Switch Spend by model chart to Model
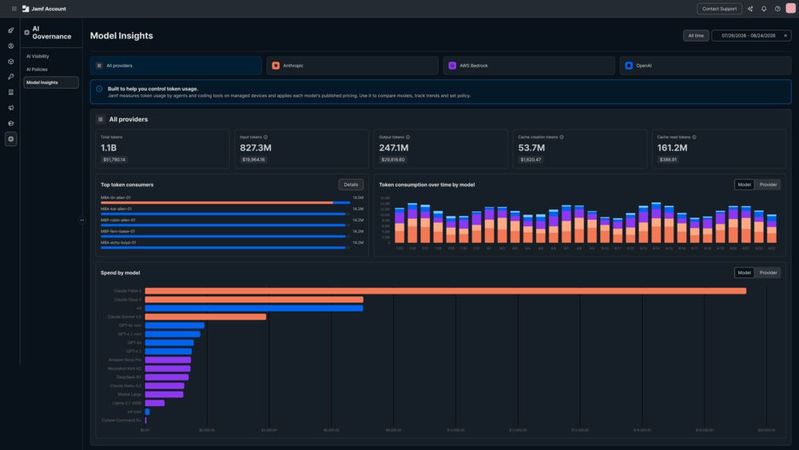799x450 pixels. tap(744, 273)
